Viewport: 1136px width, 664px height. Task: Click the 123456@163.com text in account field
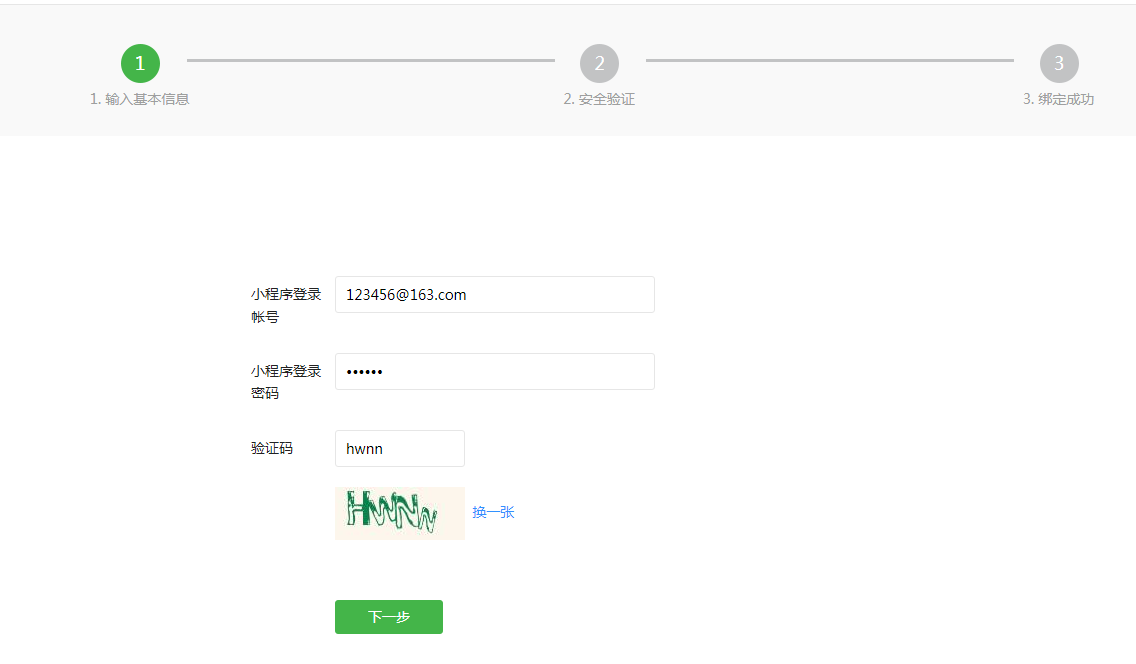(406, 295)
